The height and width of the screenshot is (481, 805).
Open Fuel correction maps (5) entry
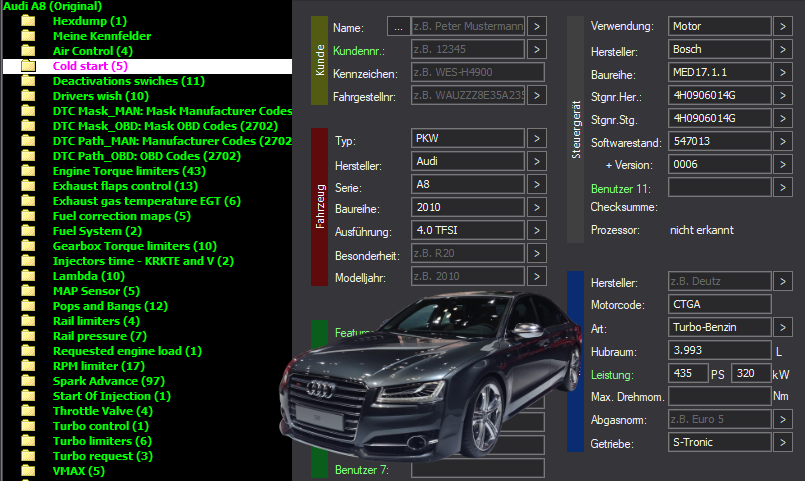[122, 216]
